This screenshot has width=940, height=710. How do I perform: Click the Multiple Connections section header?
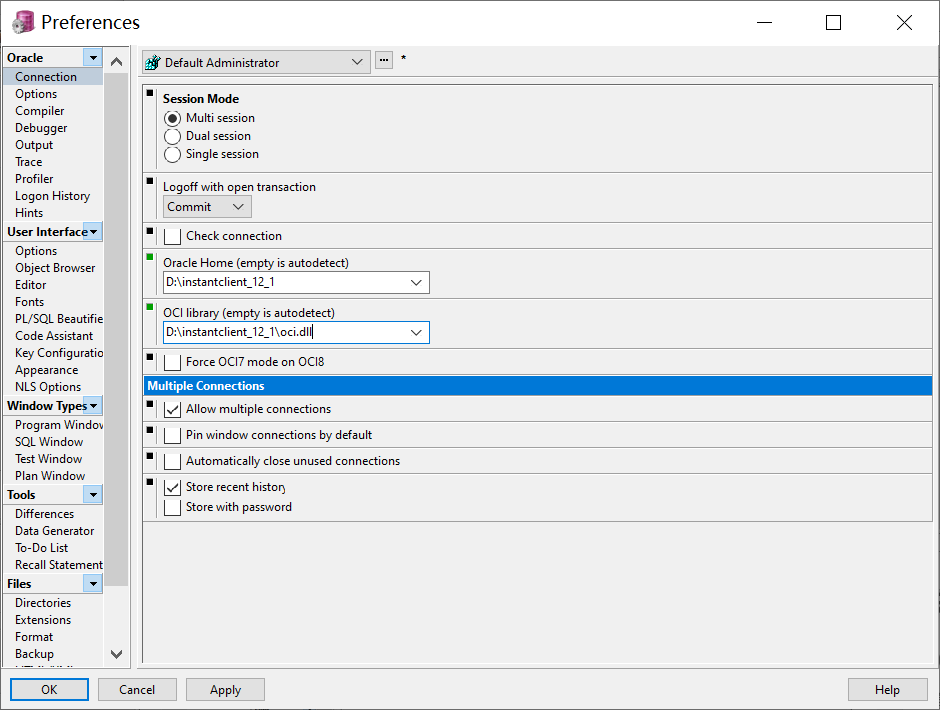(x=538, y=386)
